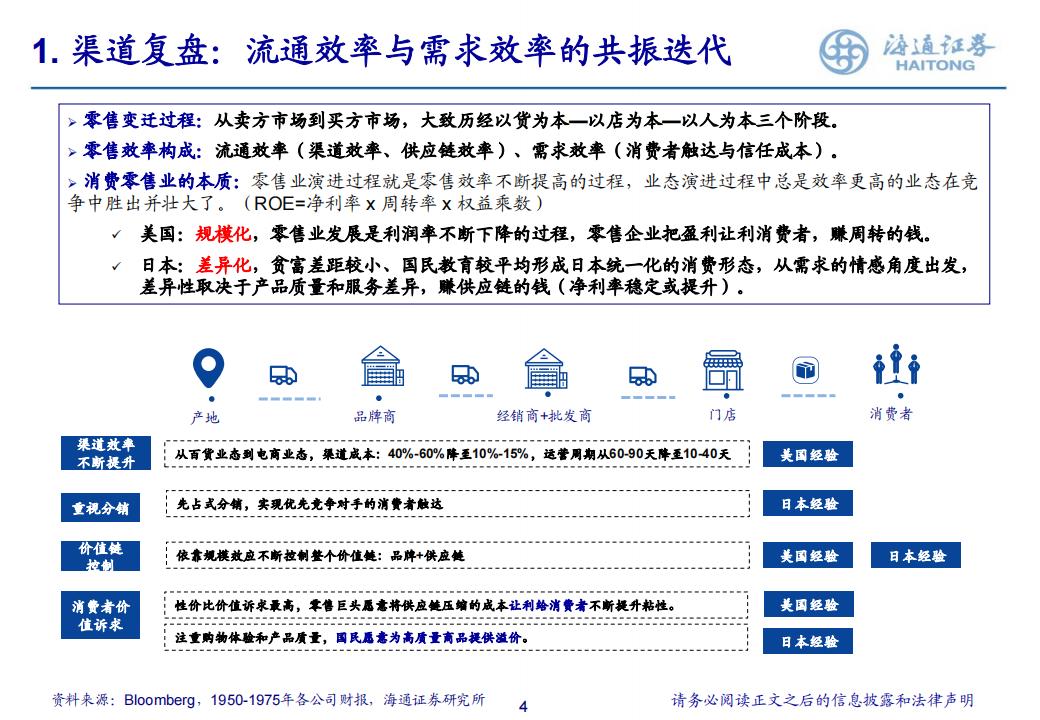Select the 门店 label
Image resolution: width=1040 pixels, height=720 pixels.
[x=722, y=415]
